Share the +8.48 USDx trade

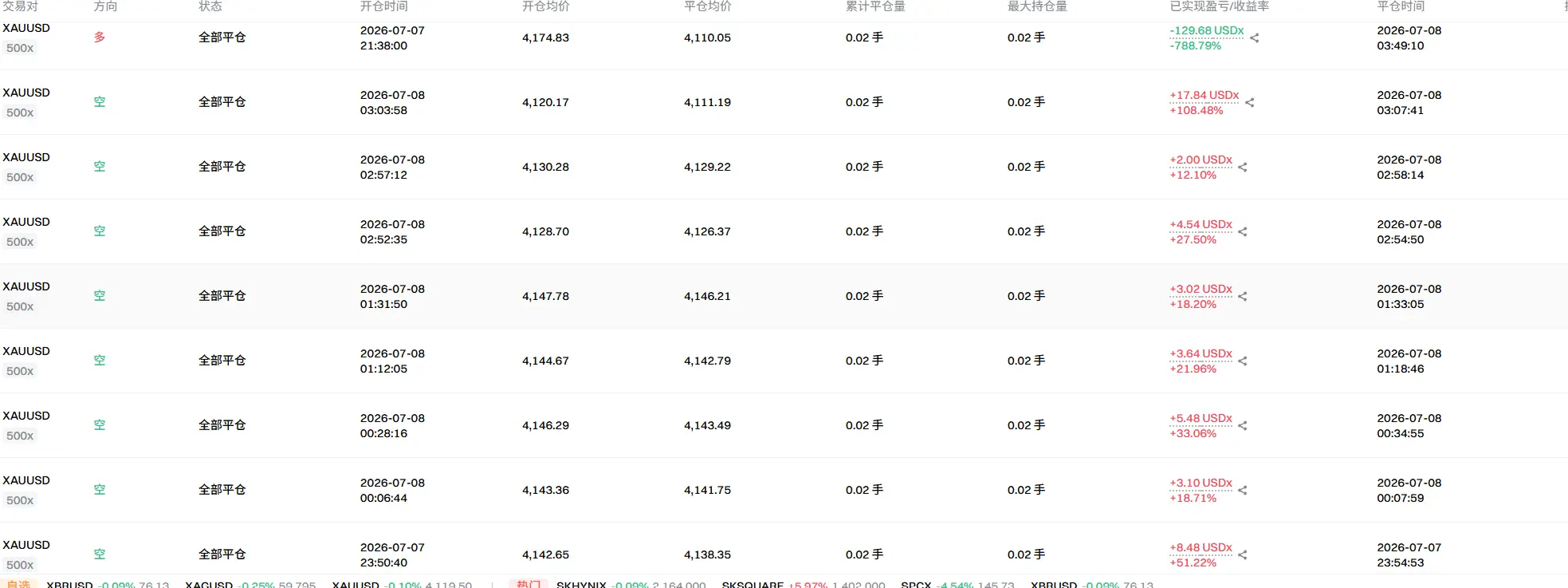(1242, 555)
